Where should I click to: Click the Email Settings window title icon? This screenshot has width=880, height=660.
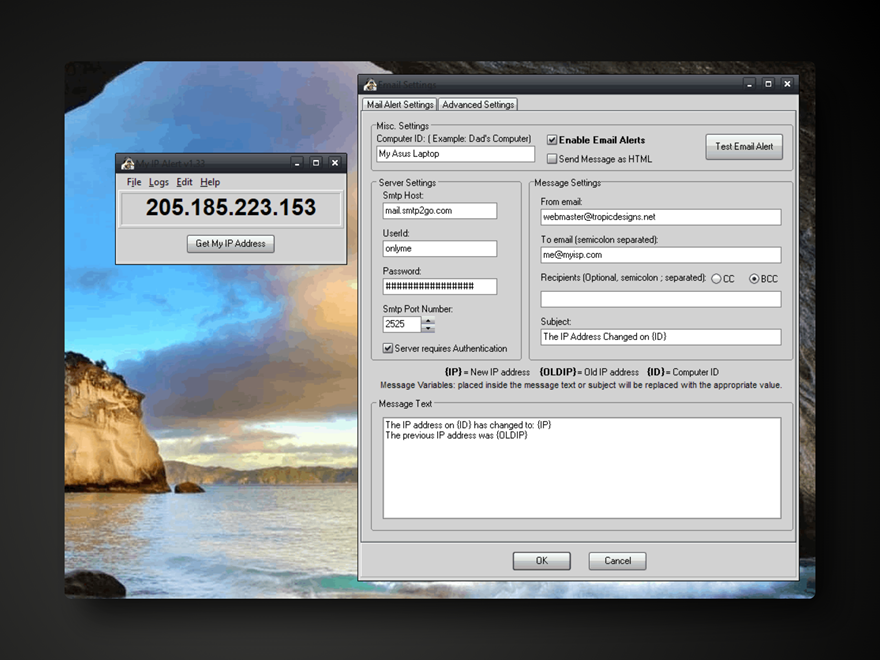[x=370, y=84]
